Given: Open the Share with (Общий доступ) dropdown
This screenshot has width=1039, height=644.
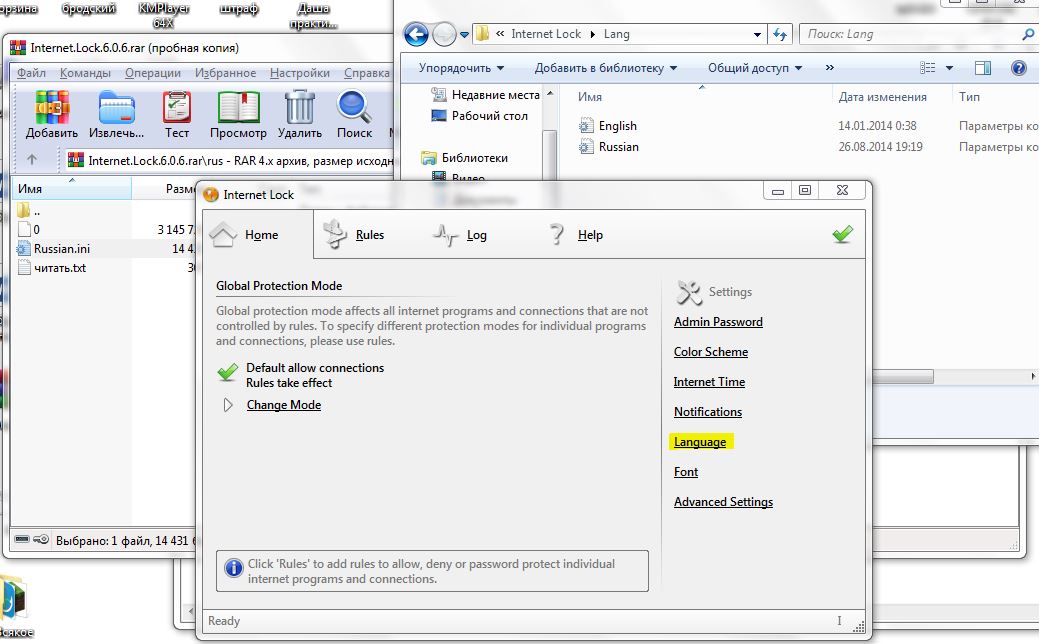Looking at the screenshot, I should point(755,68).
